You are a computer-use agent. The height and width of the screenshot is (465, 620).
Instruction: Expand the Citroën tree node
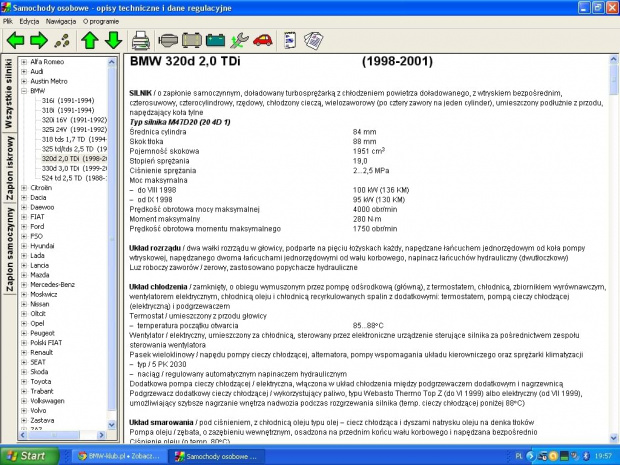click(x=24, y=188)
